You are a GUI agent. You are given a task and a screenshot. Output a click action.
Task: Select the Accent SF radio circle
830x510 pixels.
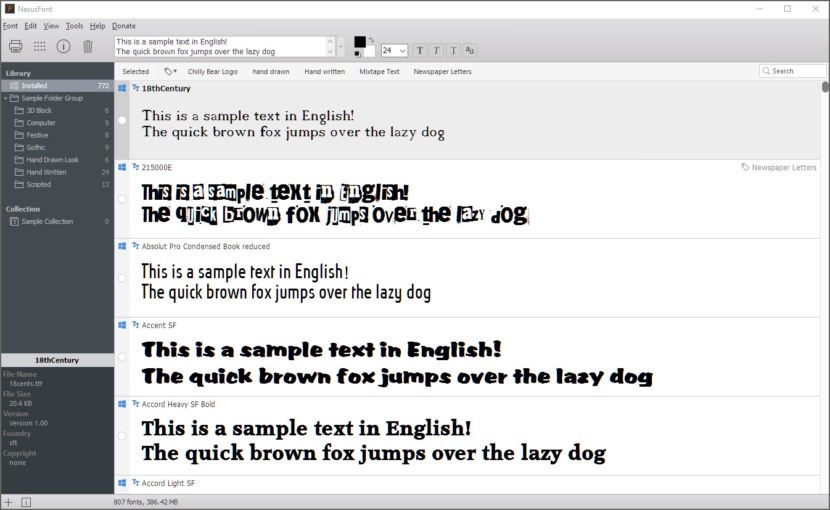[122, 357]
